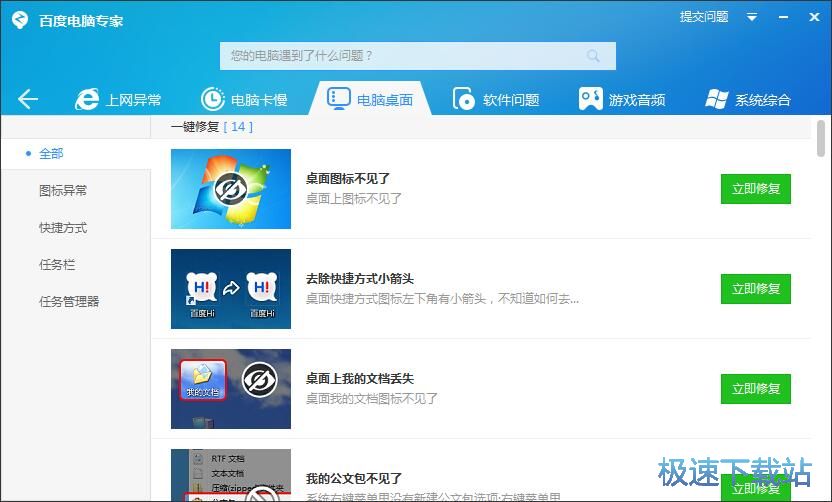Screen dimensions: 832x502
Task: Select 任务栏 category in sidebar
Action: [x=57, y=264]
